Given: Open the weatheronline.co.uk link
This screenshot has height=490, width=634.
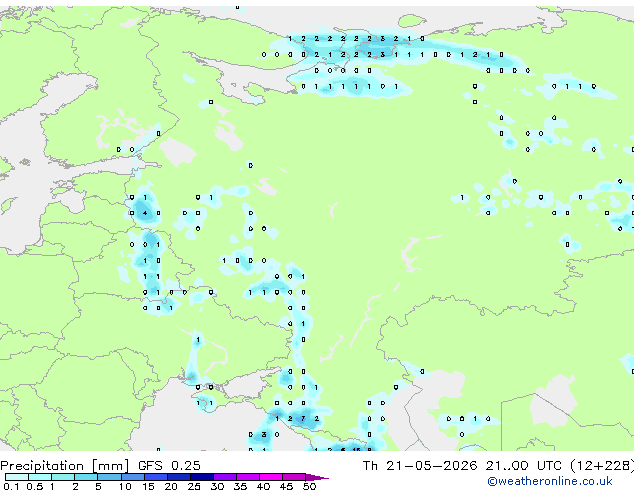Looking at the screenshot, I should tap(550, 481).
